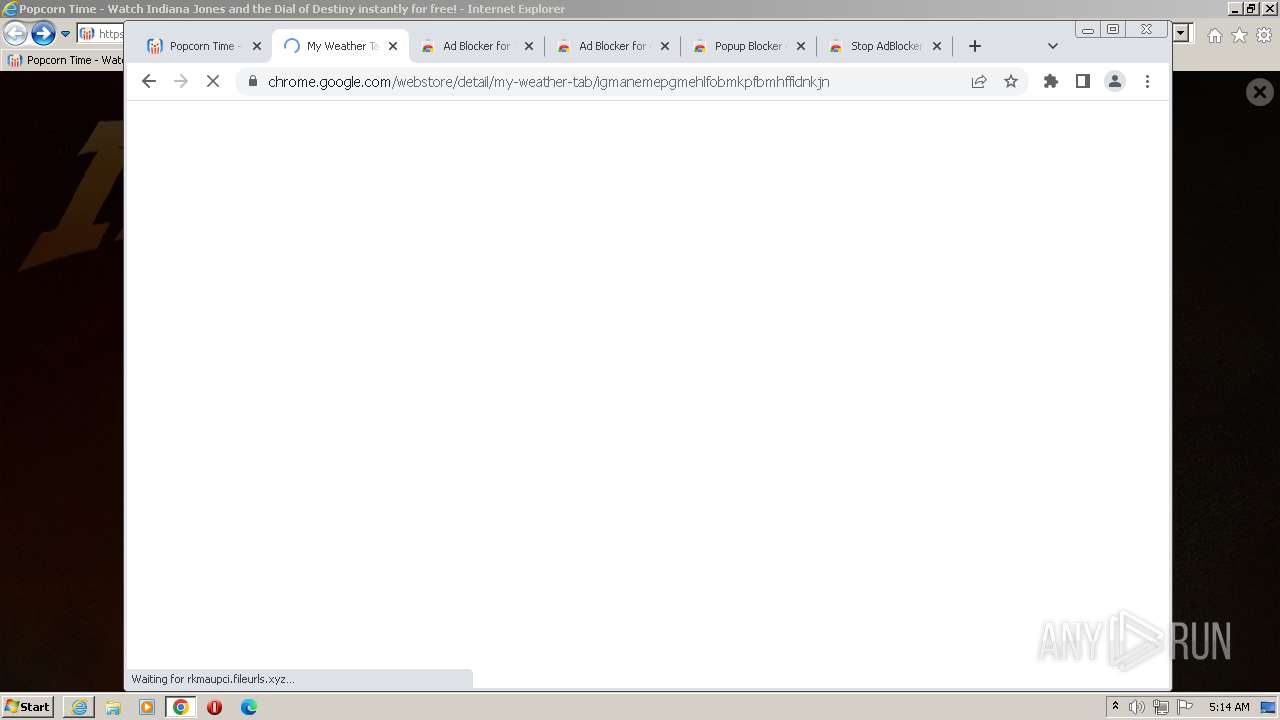1280x720 pixels.
Task: Select Internet Explorer Popcorn Time tab
Action: (x=64, y=60)
